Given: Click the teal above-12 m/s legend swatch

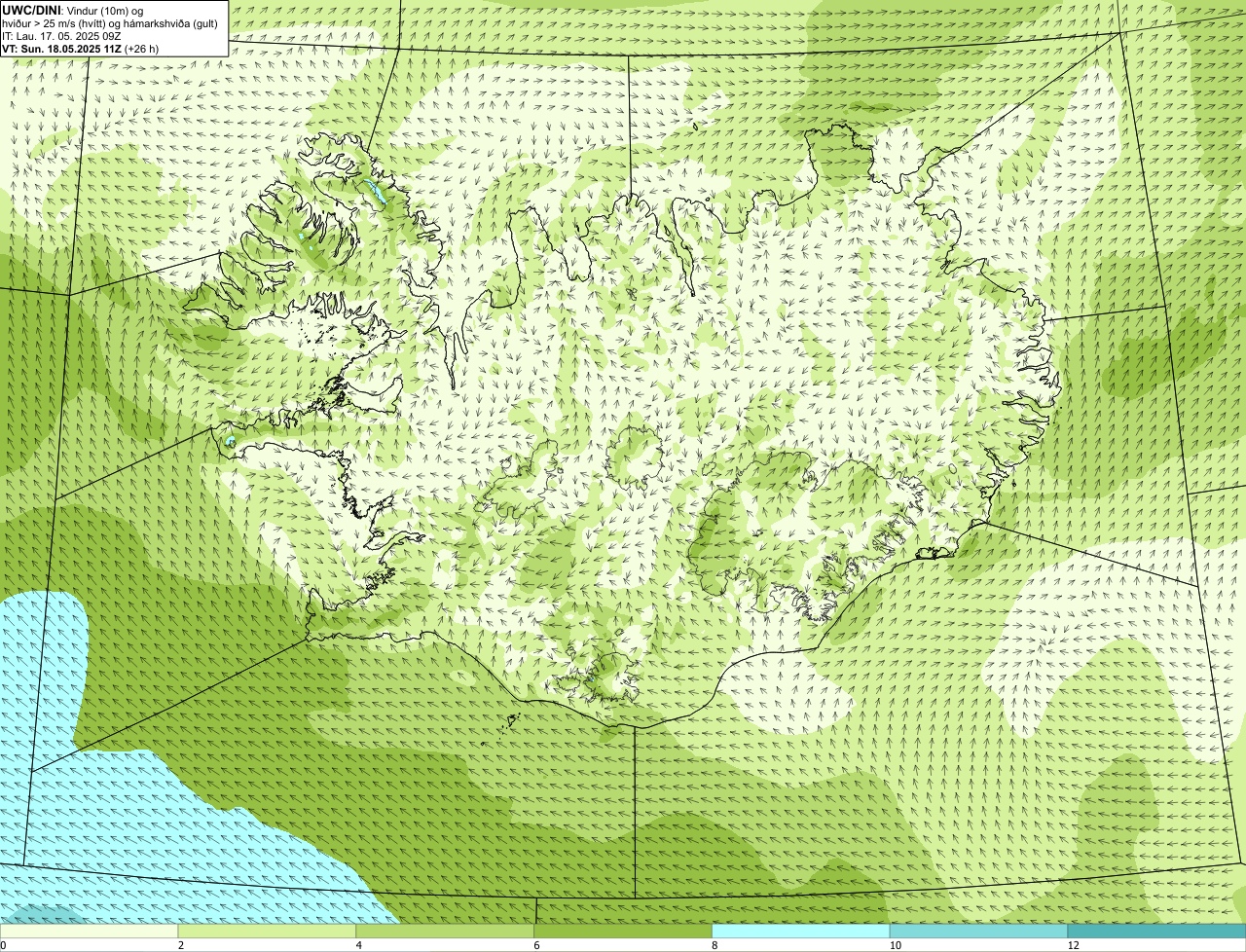Looking at the screenshot, I should 1156,932.
